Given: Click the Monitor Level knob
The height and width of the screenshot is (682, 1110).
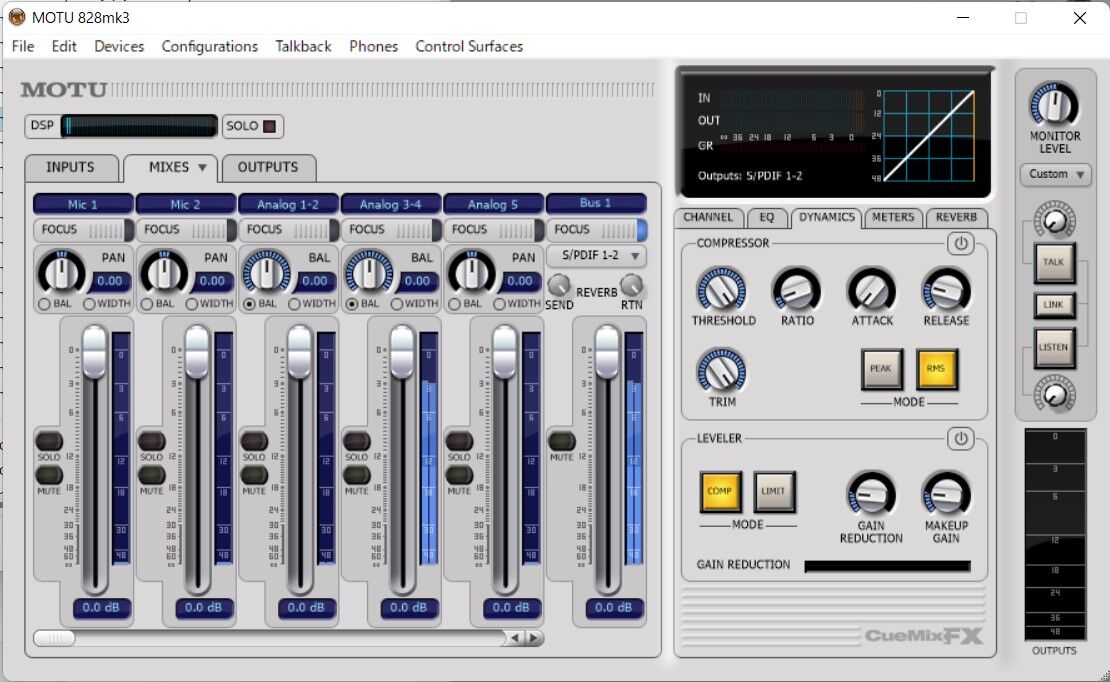Looking at the screenshot, I should pos(1055,103).
